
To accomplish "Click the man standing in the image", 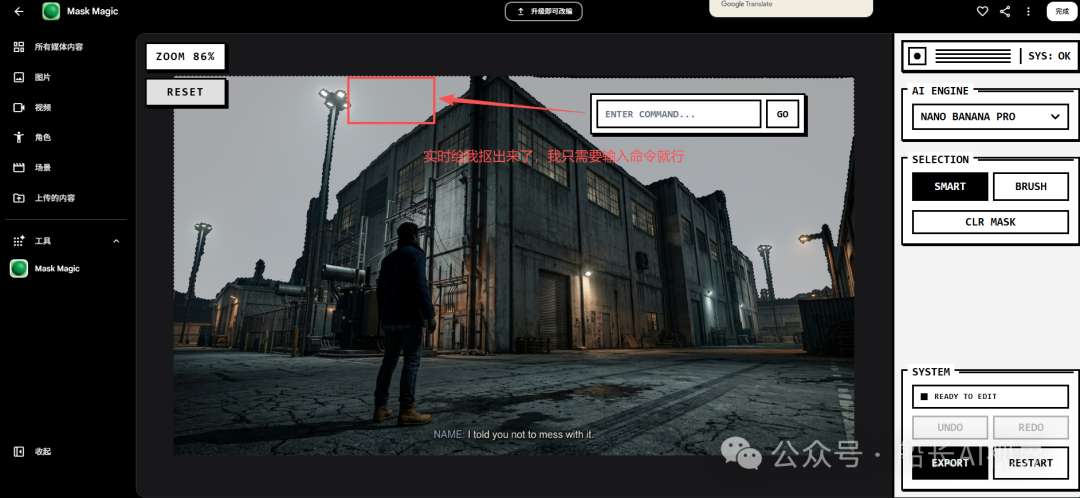I will pos(404,324).
